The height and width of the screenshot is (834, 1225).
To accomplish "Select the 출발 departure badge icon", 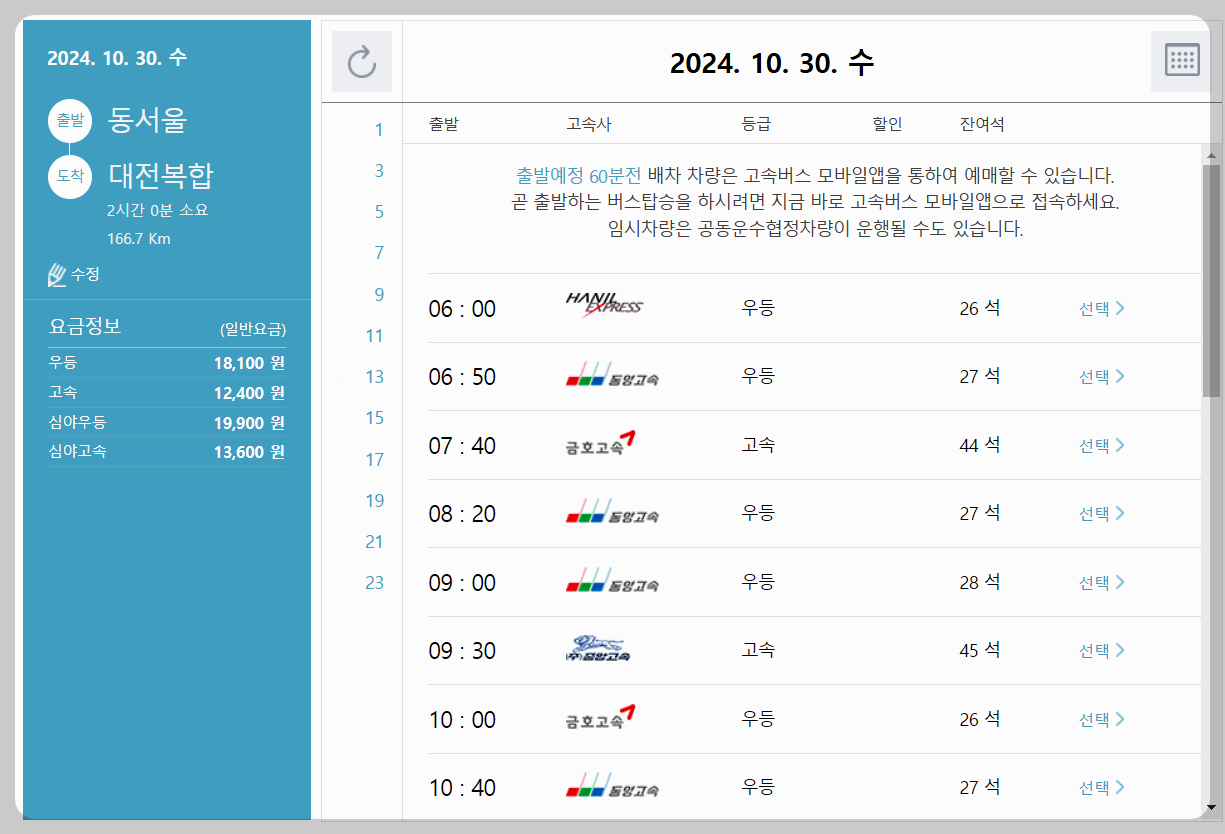I will point(68,121).
